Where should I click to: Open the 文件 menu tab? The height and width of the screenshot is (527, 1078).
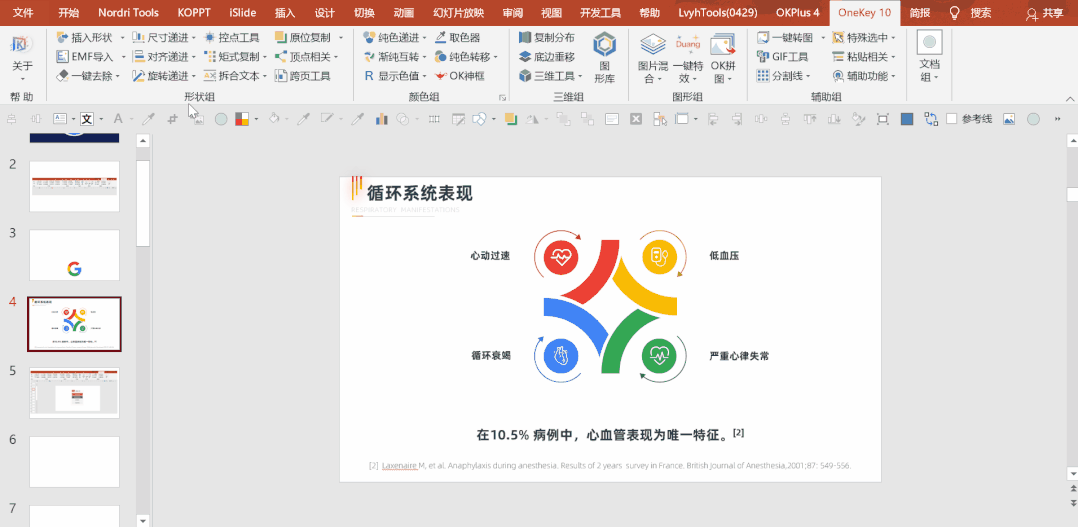point(23,12)
